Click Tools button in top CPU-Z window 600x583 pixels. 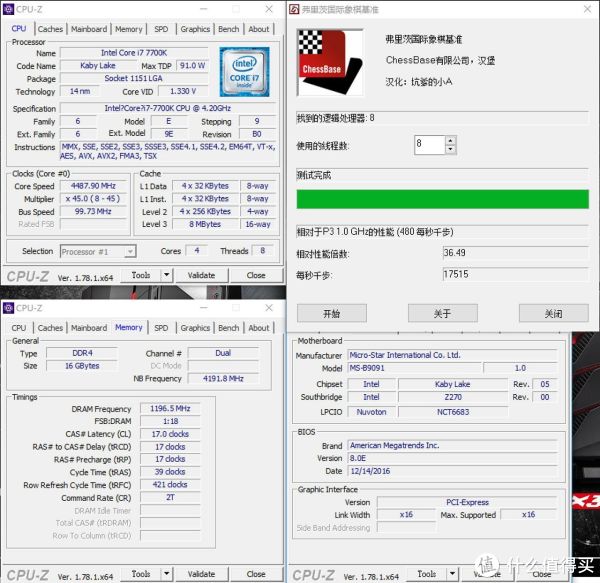click(140, 275)
